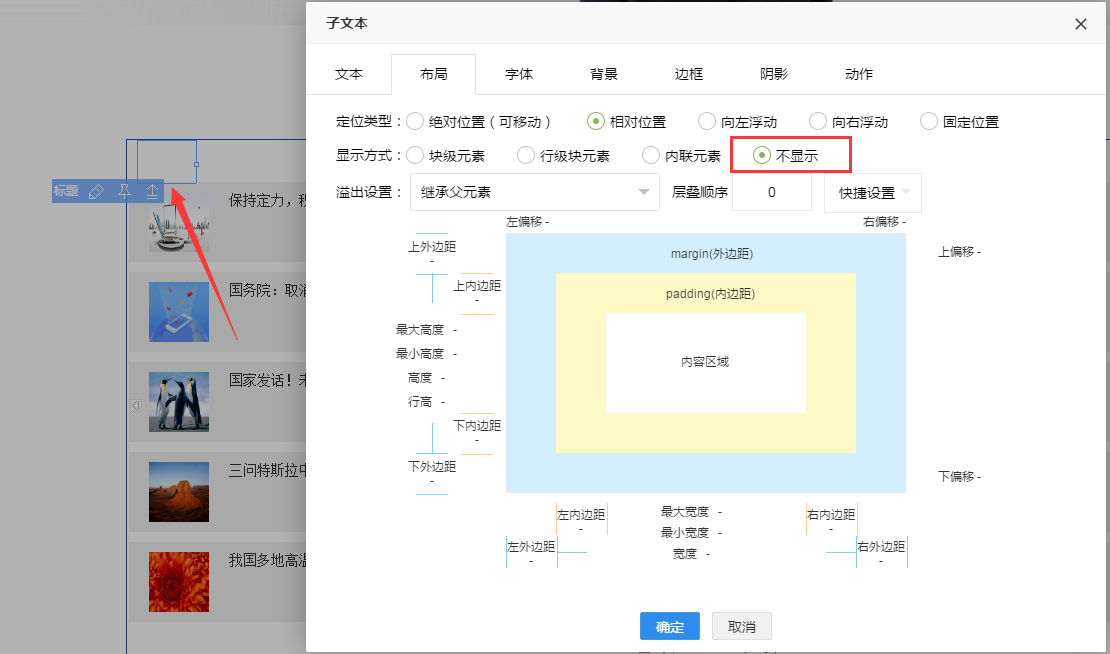Select 绝对位置（可移动） positioning option

[415, 122]
